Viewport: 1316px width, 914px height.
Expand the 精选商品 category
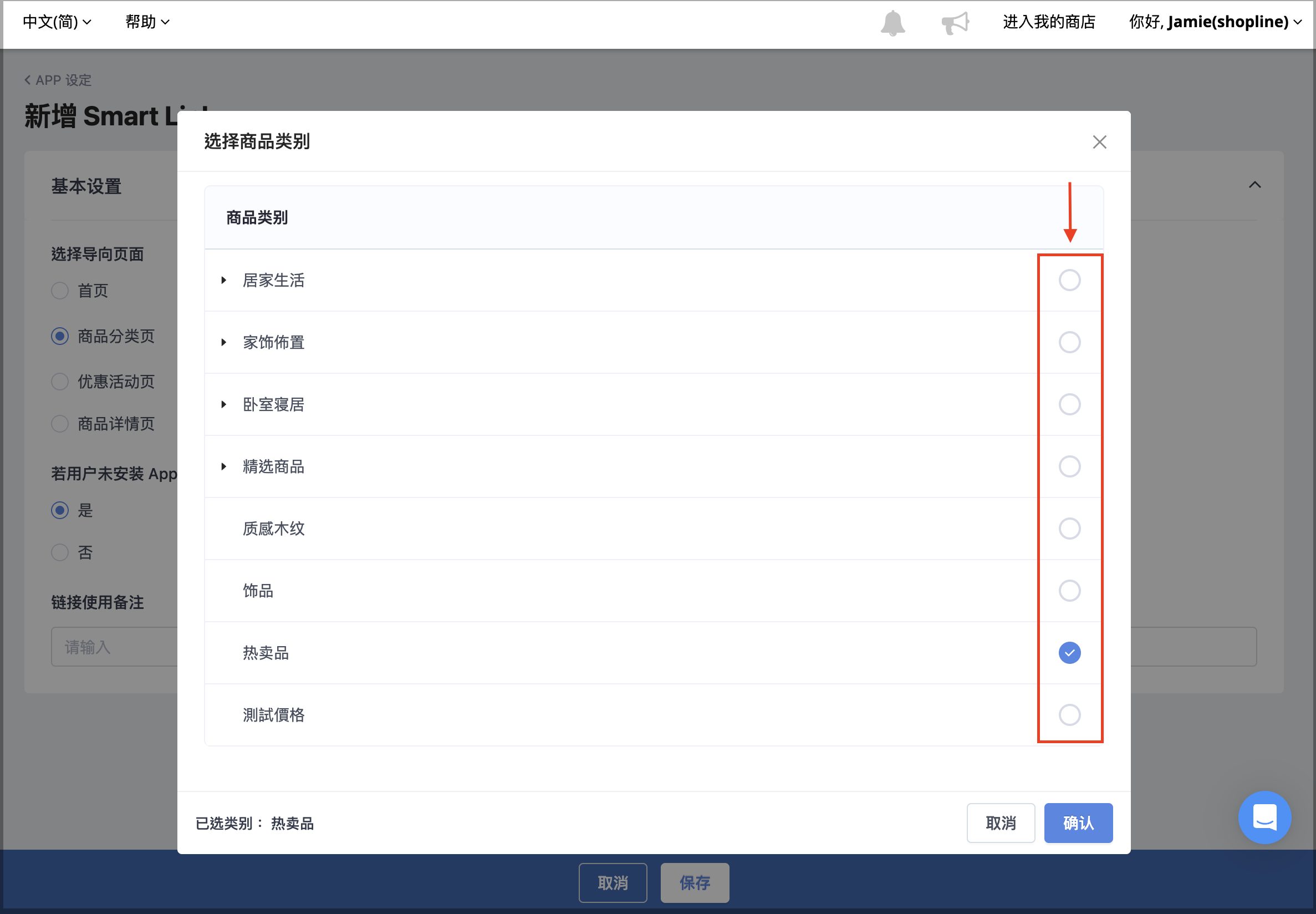(x=224, y=466)
